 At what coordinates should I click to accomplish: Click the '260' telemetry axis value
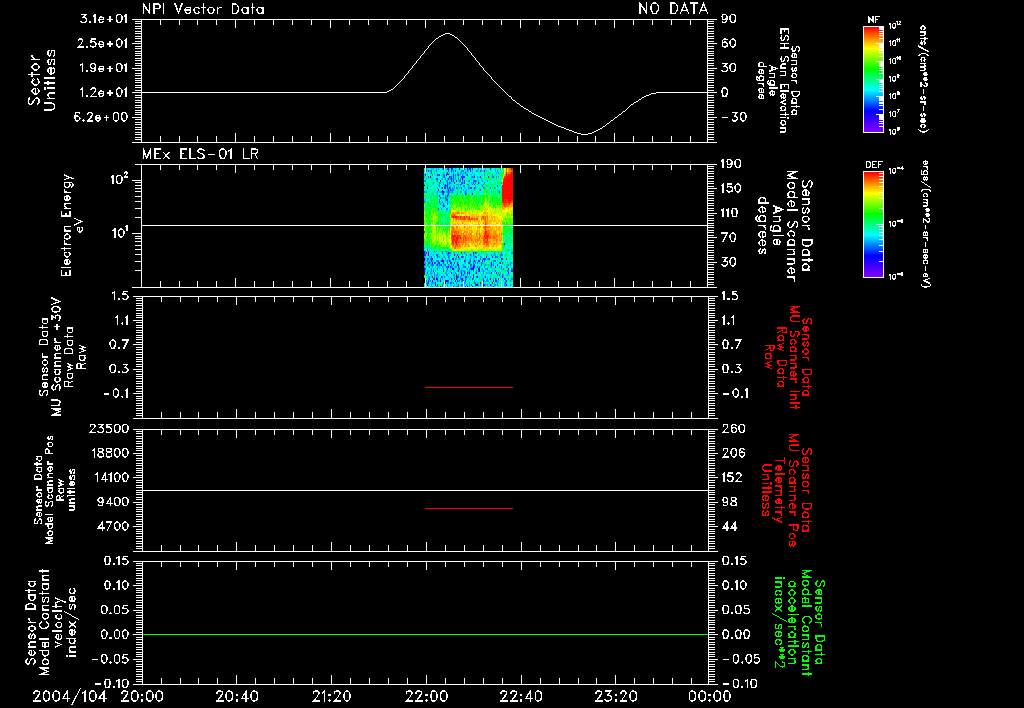pos(733,429)
